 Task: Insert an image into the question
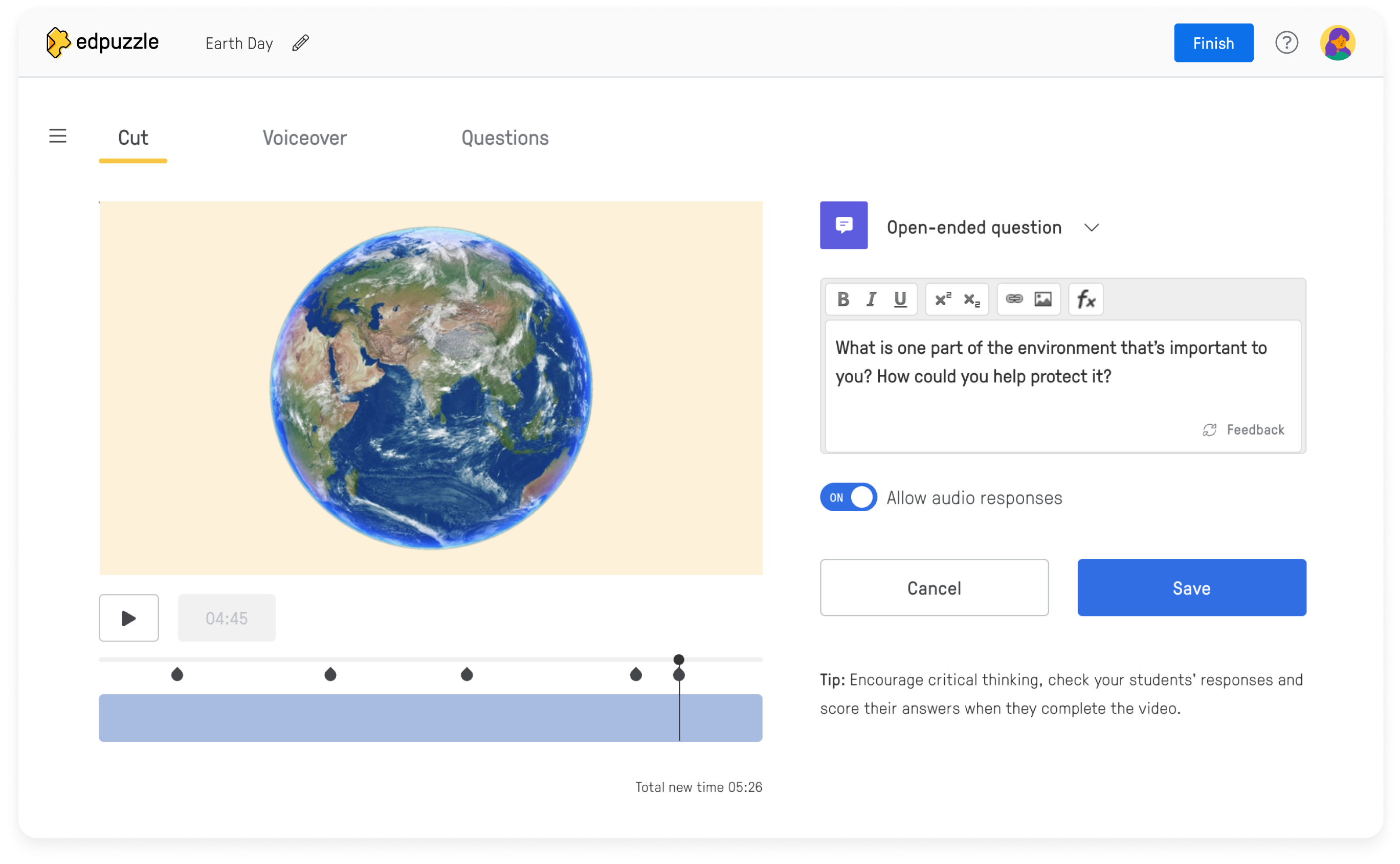click(1043, 299)
